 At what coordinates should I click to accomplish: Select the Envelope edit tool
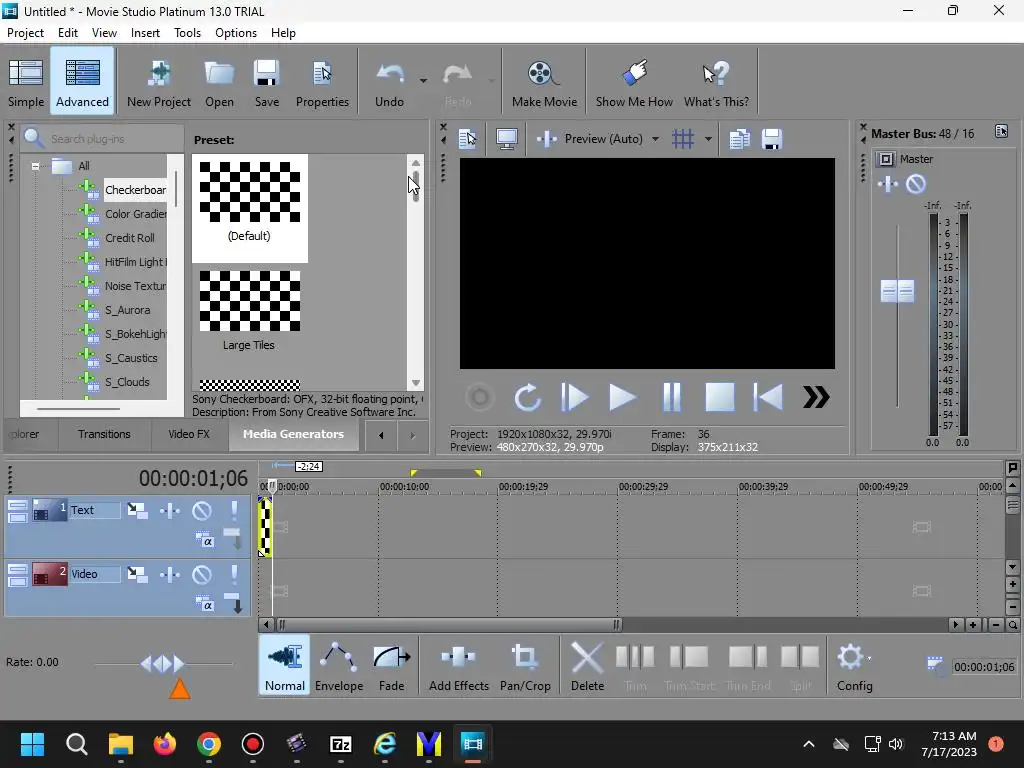coord(339,666)
